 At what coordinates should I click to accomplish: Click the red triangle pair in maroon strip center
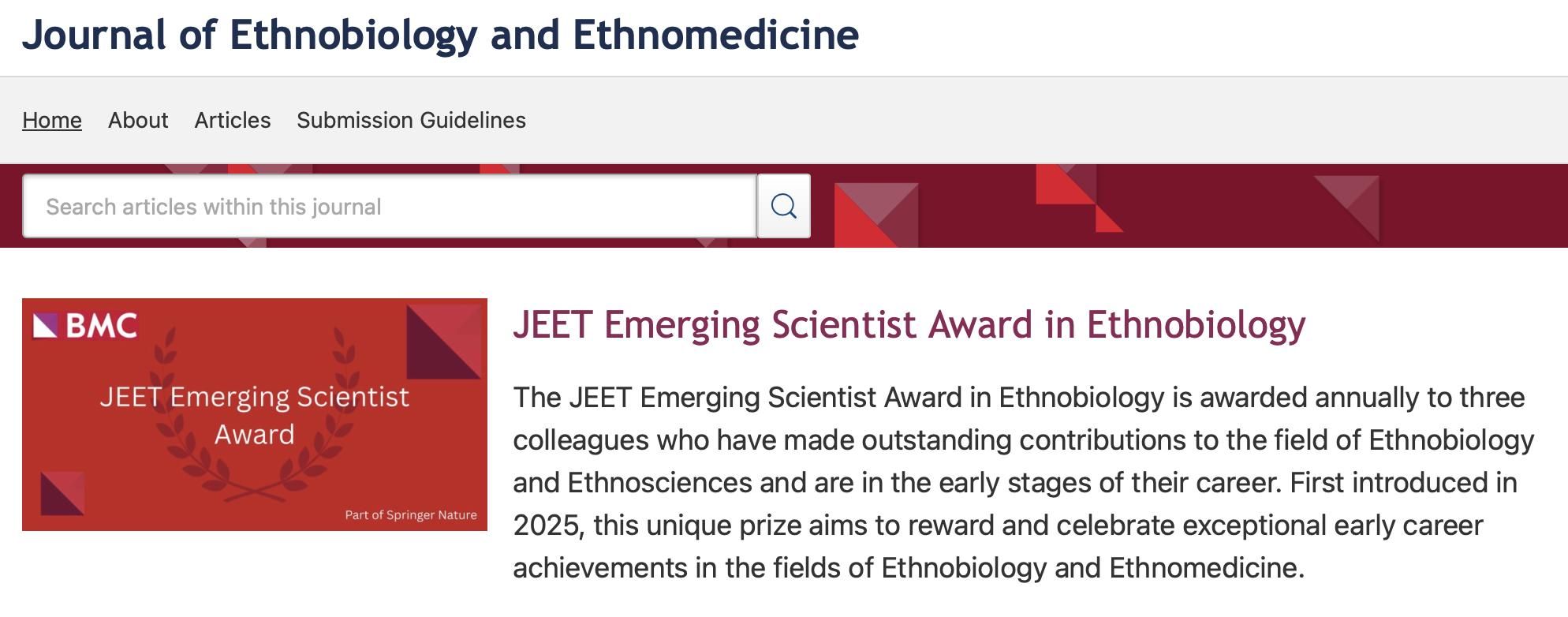1079,198
